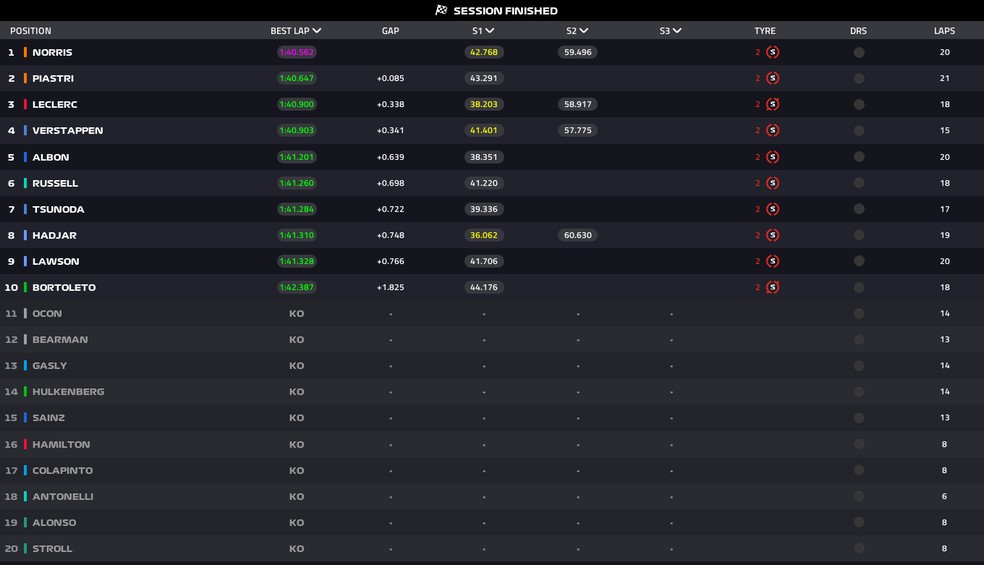Click Hulkenberg's green team color bar

pyautogui.click(x=25, y=392)
